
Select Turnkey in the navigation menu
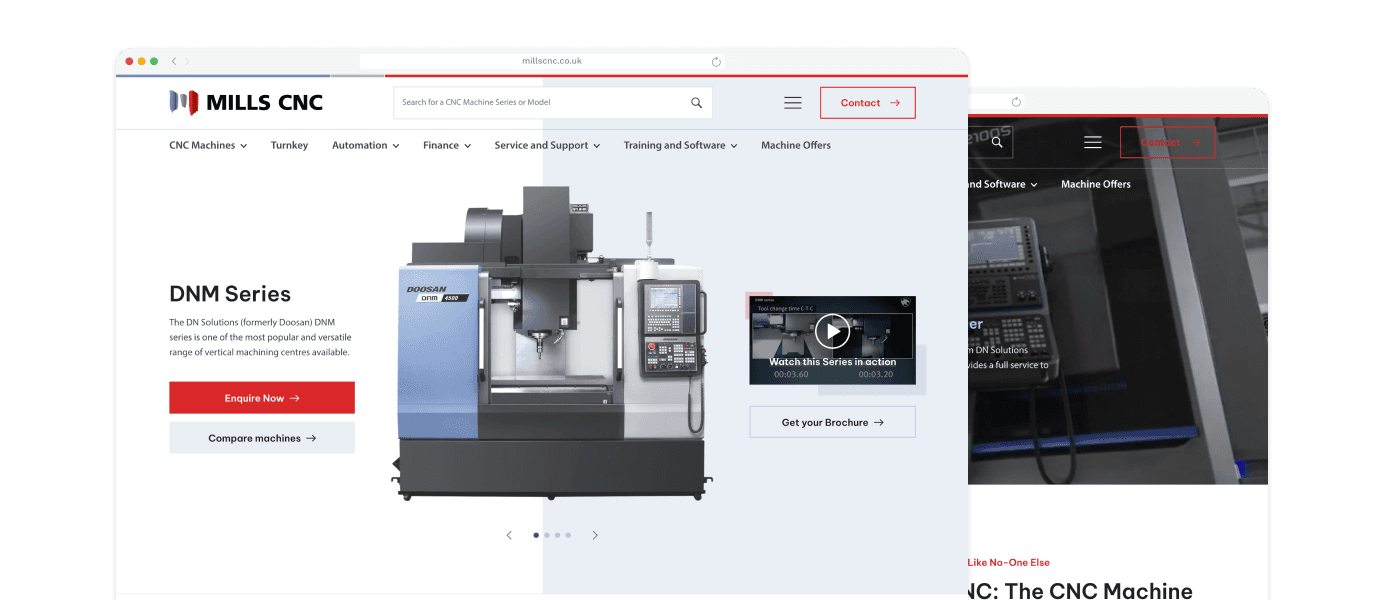pyautogui.click(x=289, y=145)
